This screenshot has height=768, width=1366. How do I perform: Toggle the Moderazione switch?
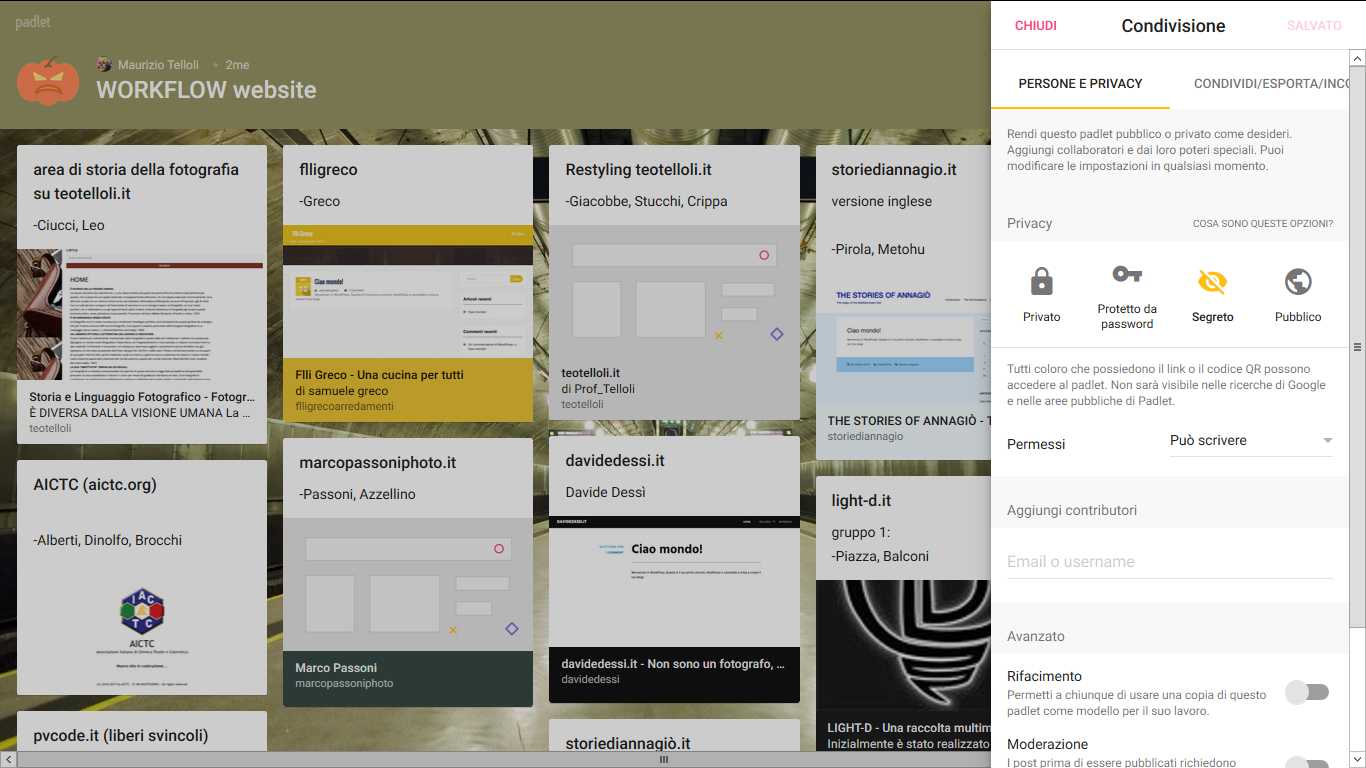point(1307,763)
